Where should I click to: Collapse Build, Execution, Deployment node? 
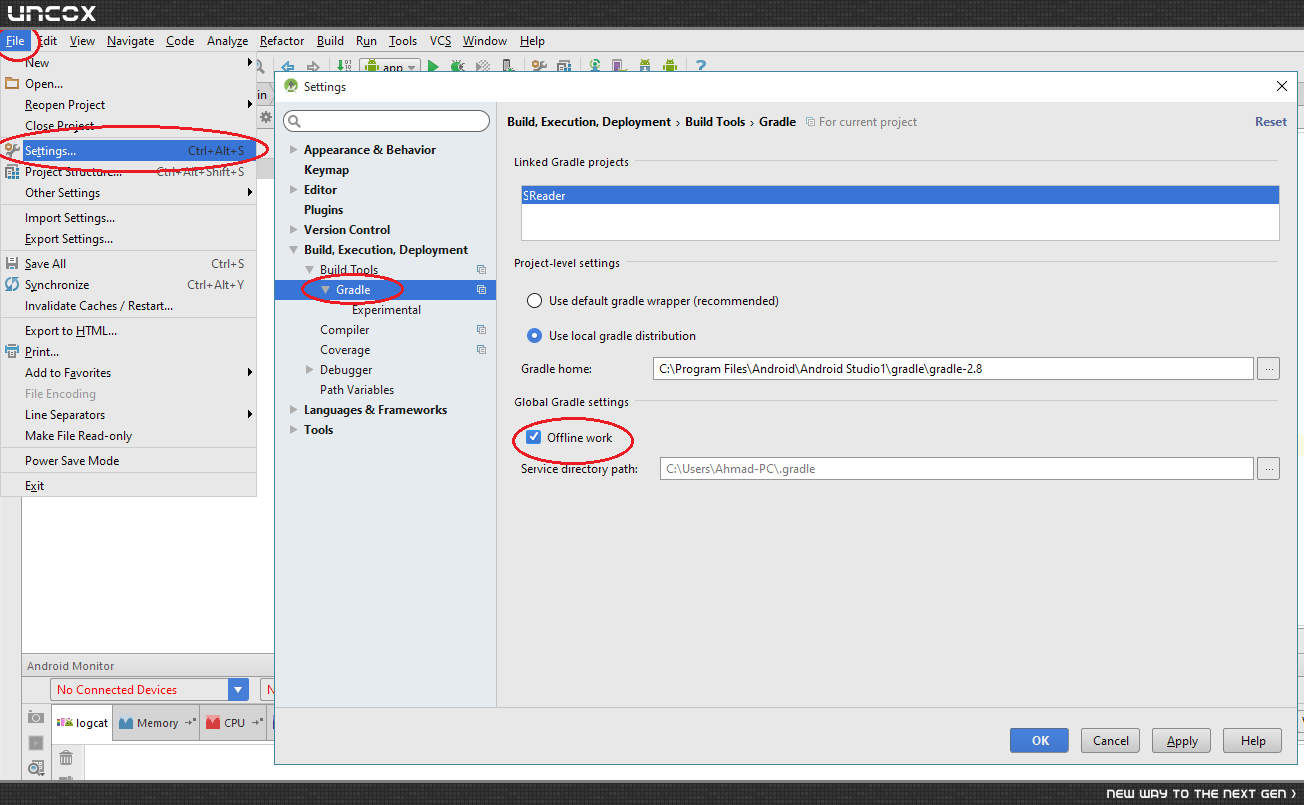pos(294,250)
